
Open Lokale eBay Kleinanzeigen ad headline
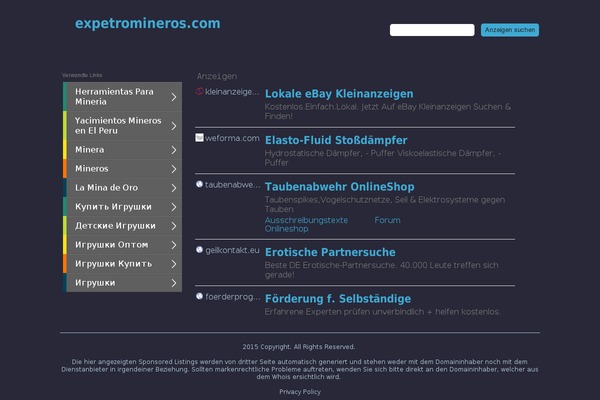339,94
